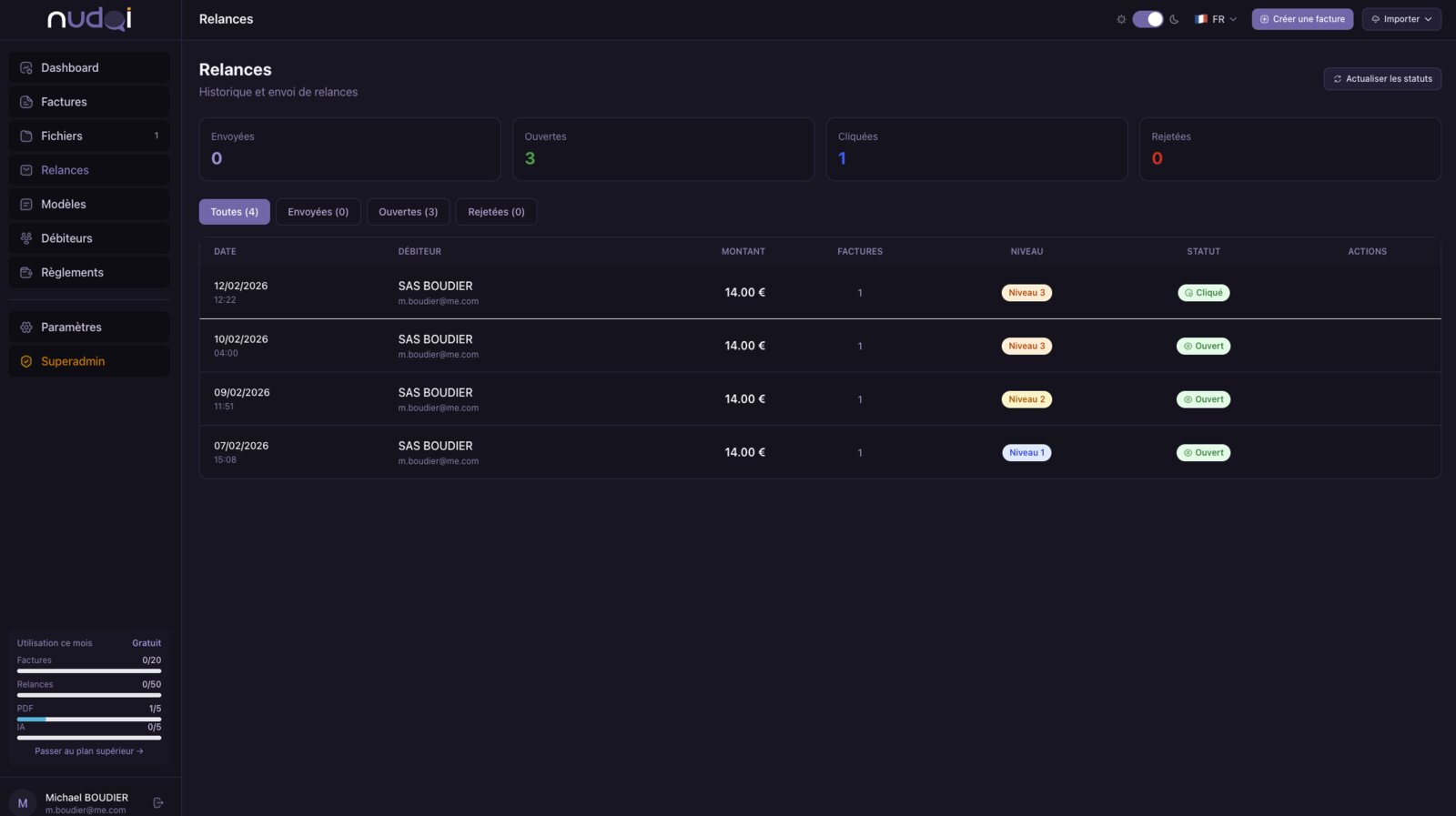The image size is (1456, 816).
Task: Click Niveau 3 badge in 12/02/2026 row
Action: tap(1026, 293)
